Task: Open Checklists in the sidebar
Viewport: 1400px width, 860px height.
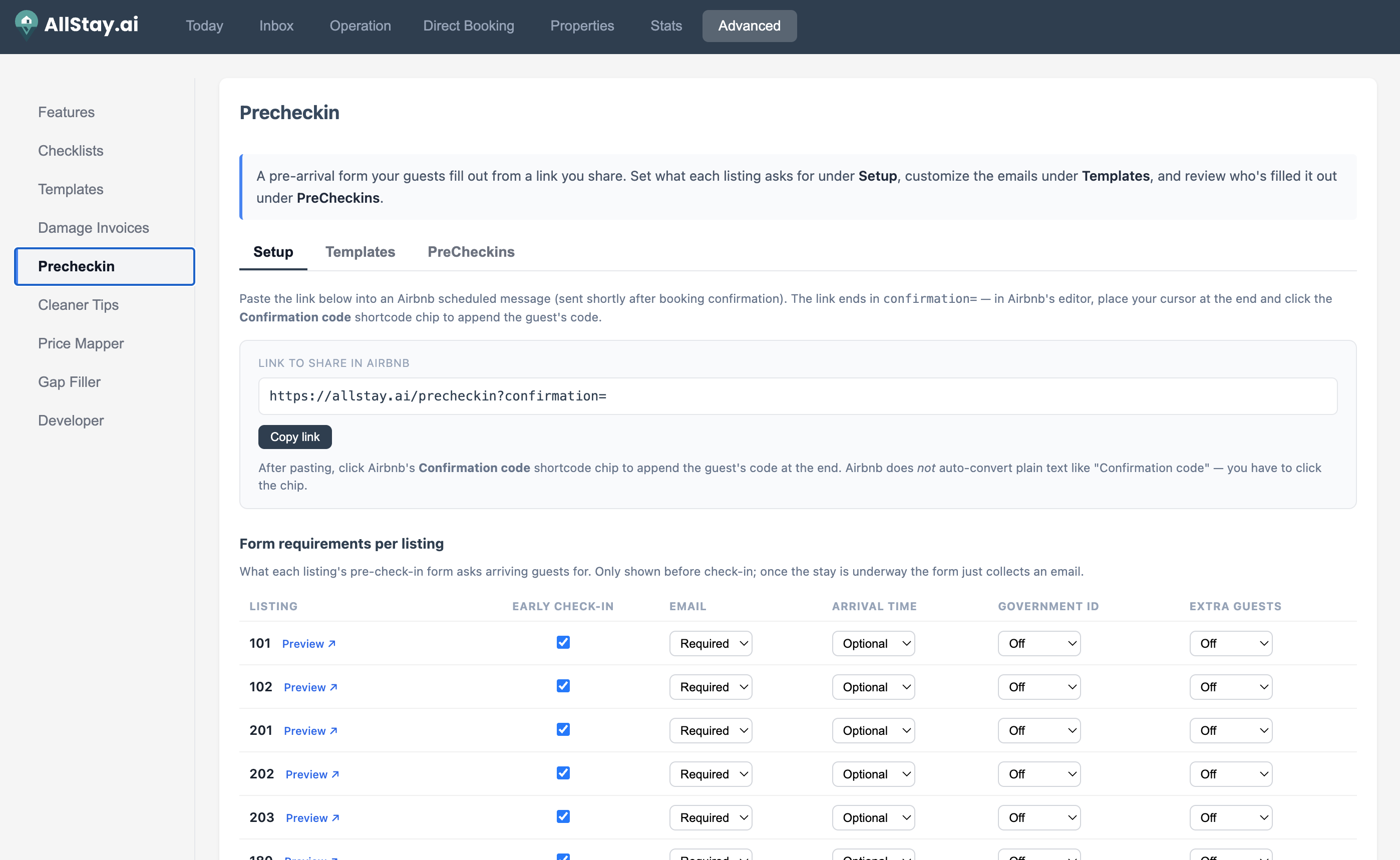Action: coord(71,151)
